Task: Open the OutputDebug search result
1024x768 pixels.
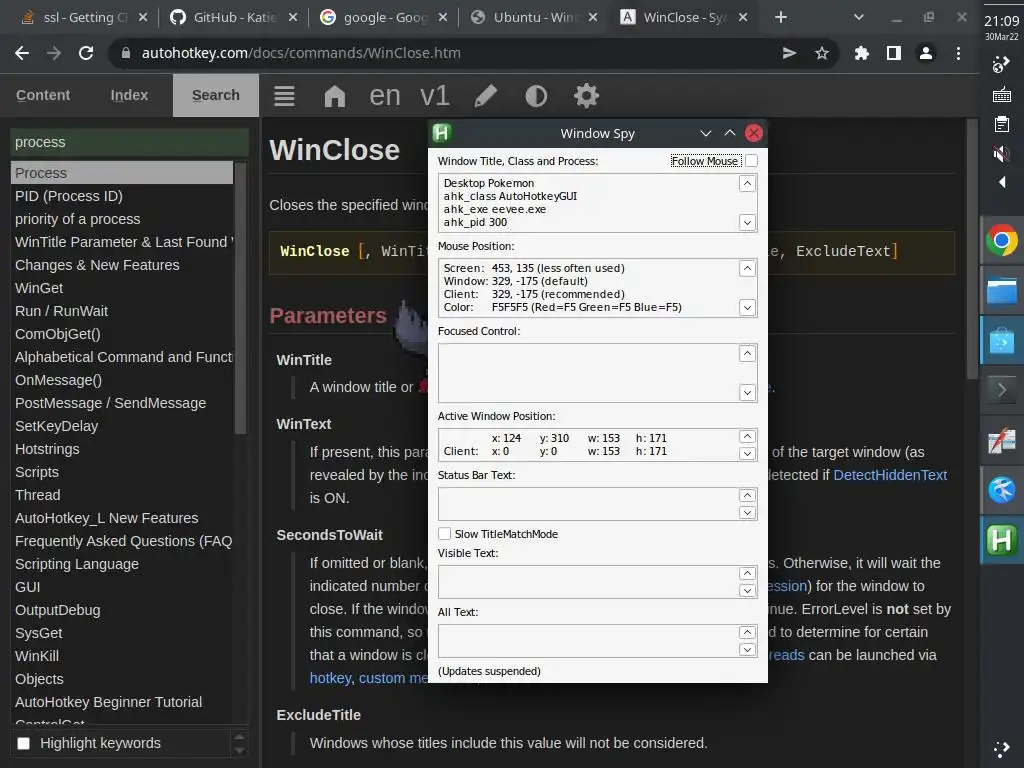Action: click(x=57, y=610)
